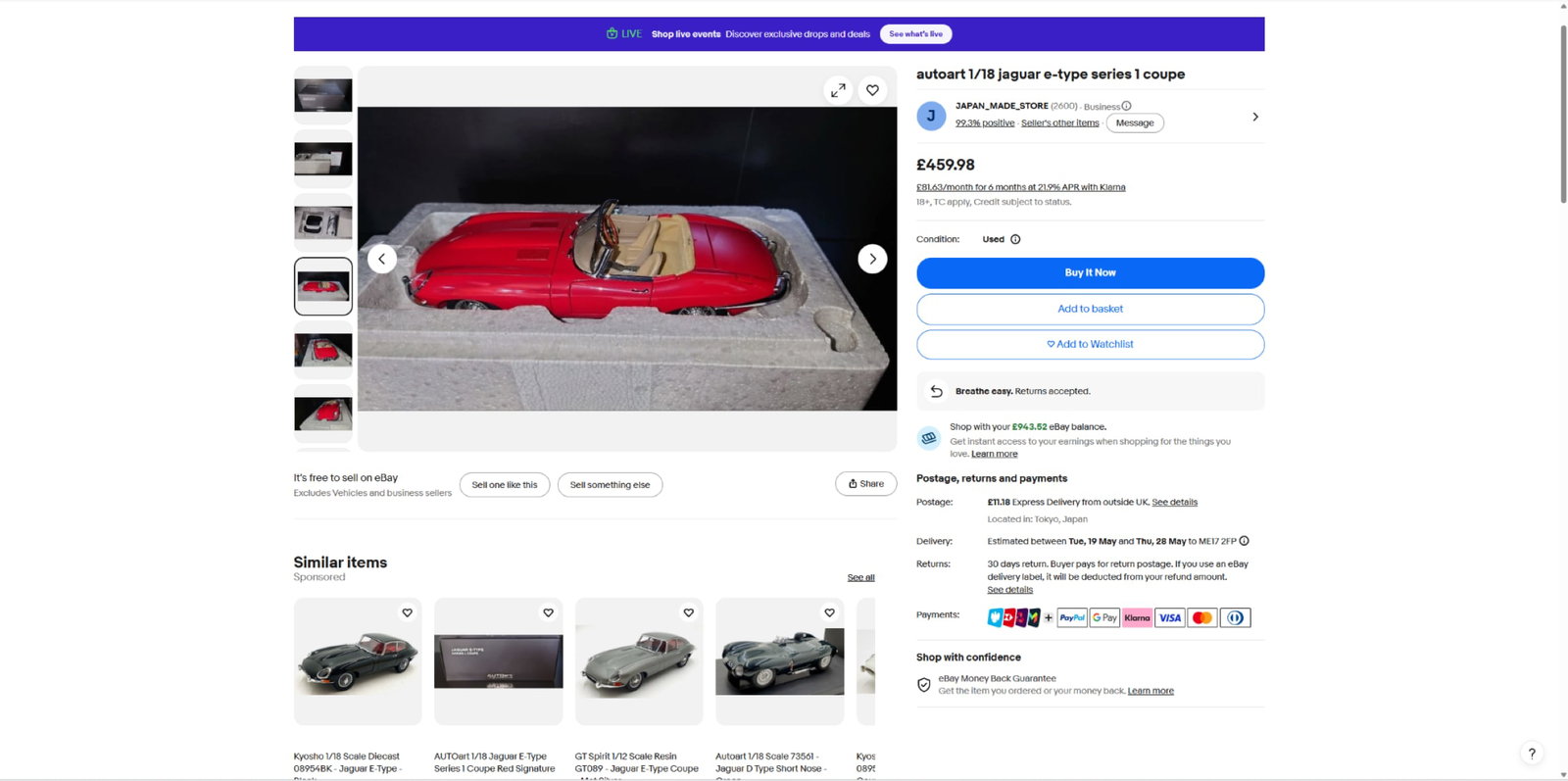The width and height of the screenshot is (1568, 781).
Task: Click the Visa payment icon
Action: [x=1170, y=617]
